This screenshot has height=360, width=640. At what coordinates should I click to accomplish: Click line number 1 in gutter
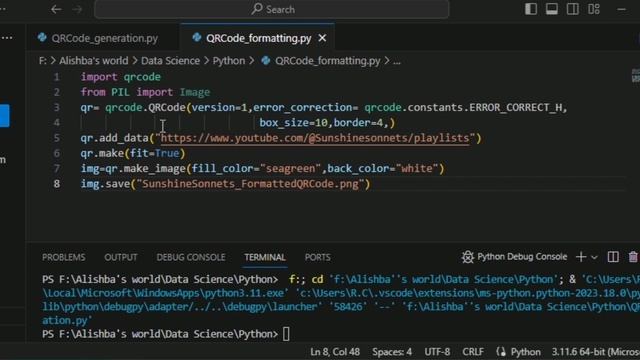click(x=57, y=77)
